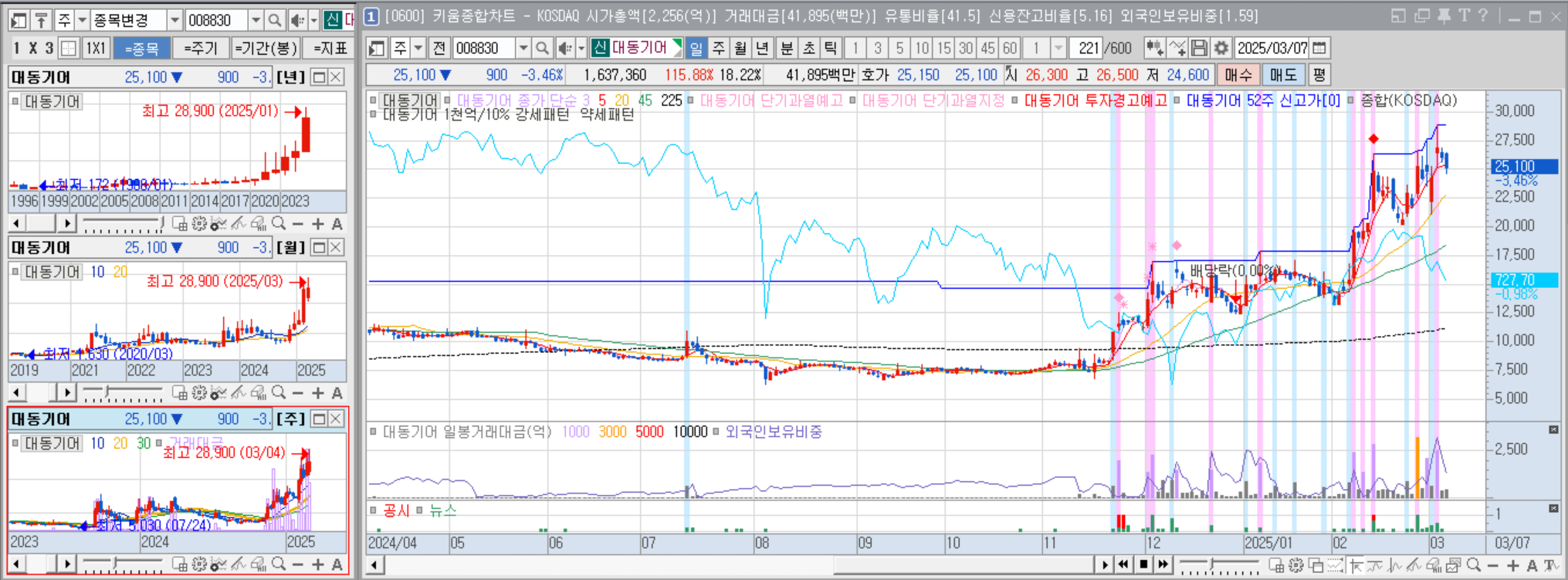
Task: Expand the 주 type dropdown in main chart toolbar
Action: pyautogui.click(x=418, y=48)
